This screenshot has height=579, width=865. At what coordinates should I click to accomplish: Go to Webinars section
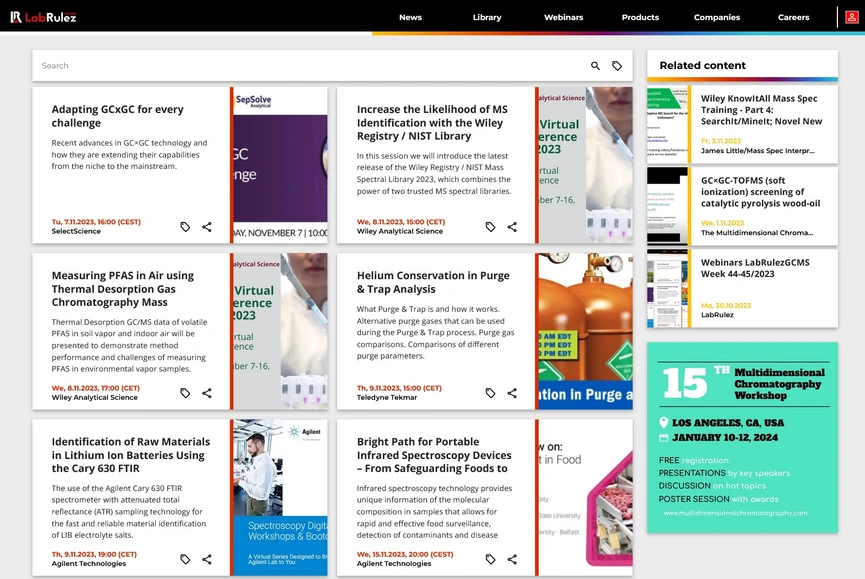point(564,17)
